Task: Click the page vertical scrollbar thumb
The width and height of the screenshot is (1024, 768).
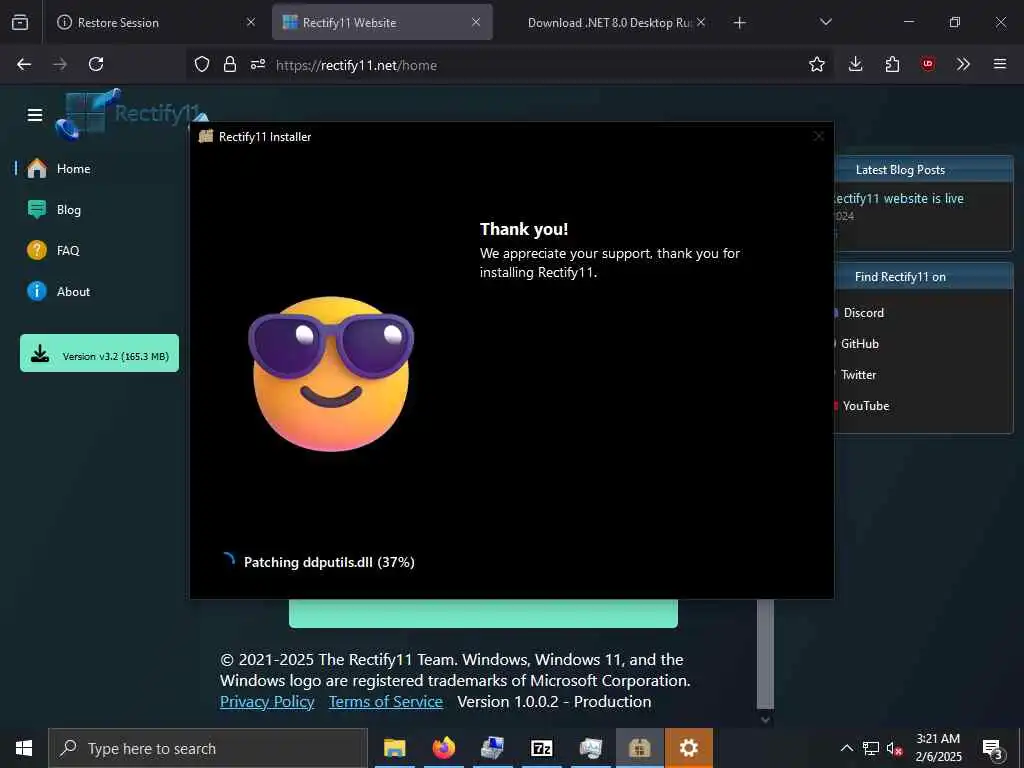Action: 765,653
